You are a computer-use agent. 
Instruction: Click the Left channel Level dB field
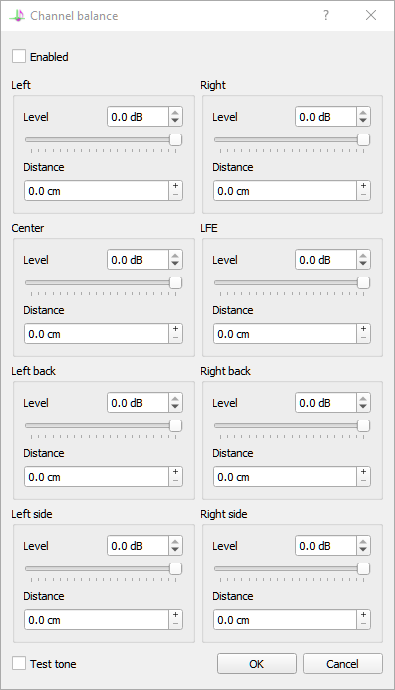(138, 117)
